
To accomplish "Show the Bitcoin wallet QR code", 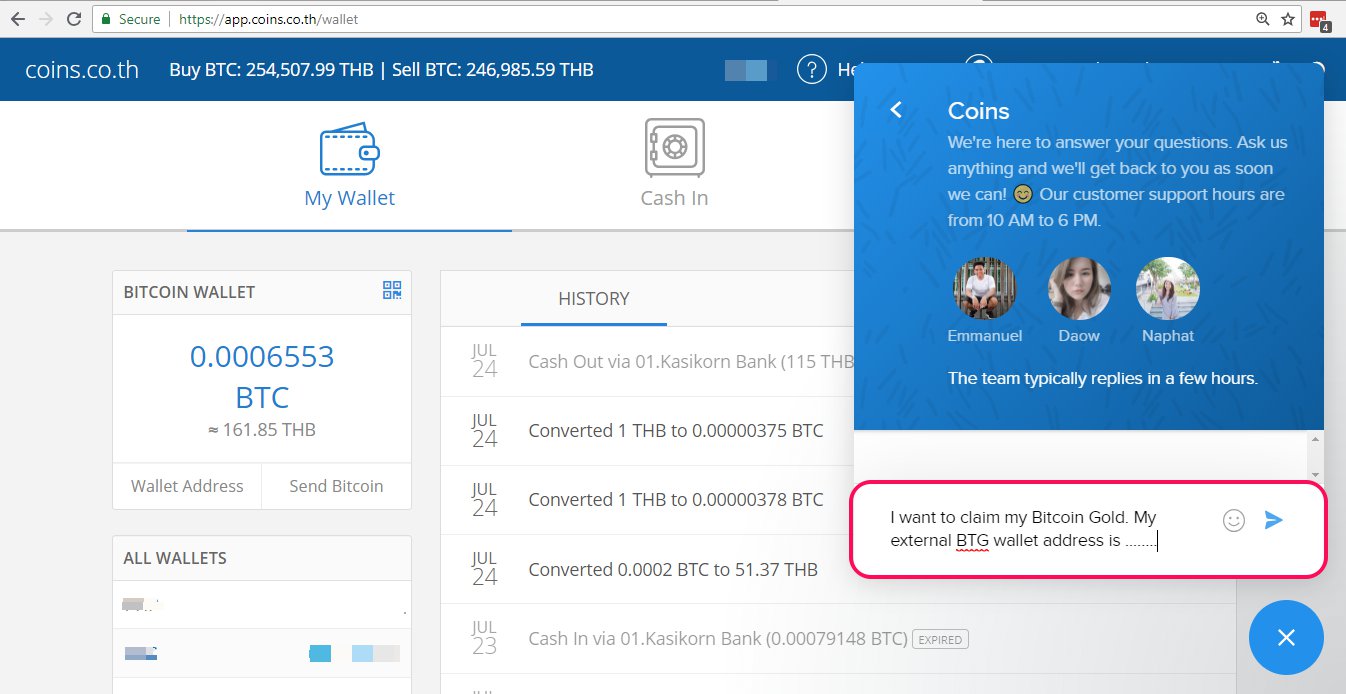I will coord(392,291).
